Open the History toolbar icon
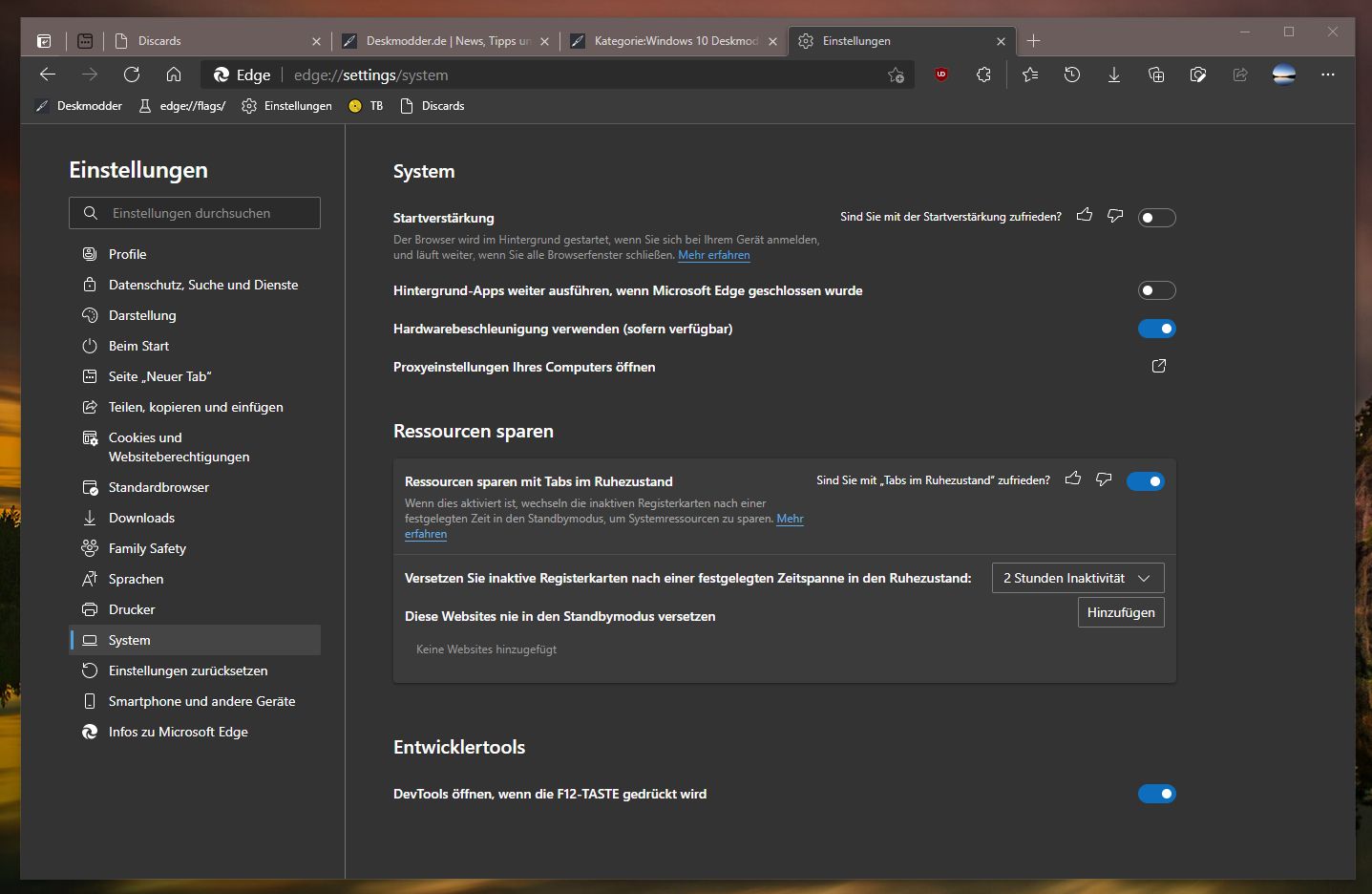Viewport: 1372px width, 894px height. click(x=1072, y=74)
